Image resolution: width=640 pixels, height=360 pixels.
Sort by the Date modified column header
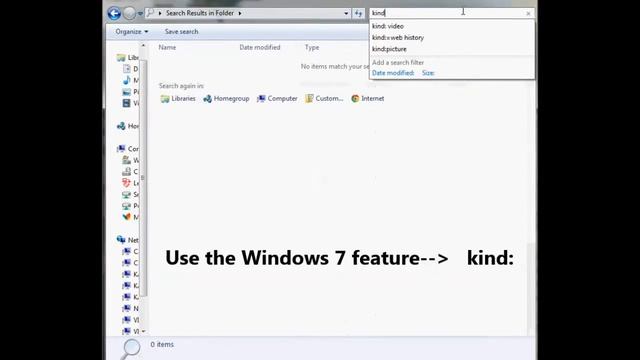pyautogui.click(x=260, y=47)
